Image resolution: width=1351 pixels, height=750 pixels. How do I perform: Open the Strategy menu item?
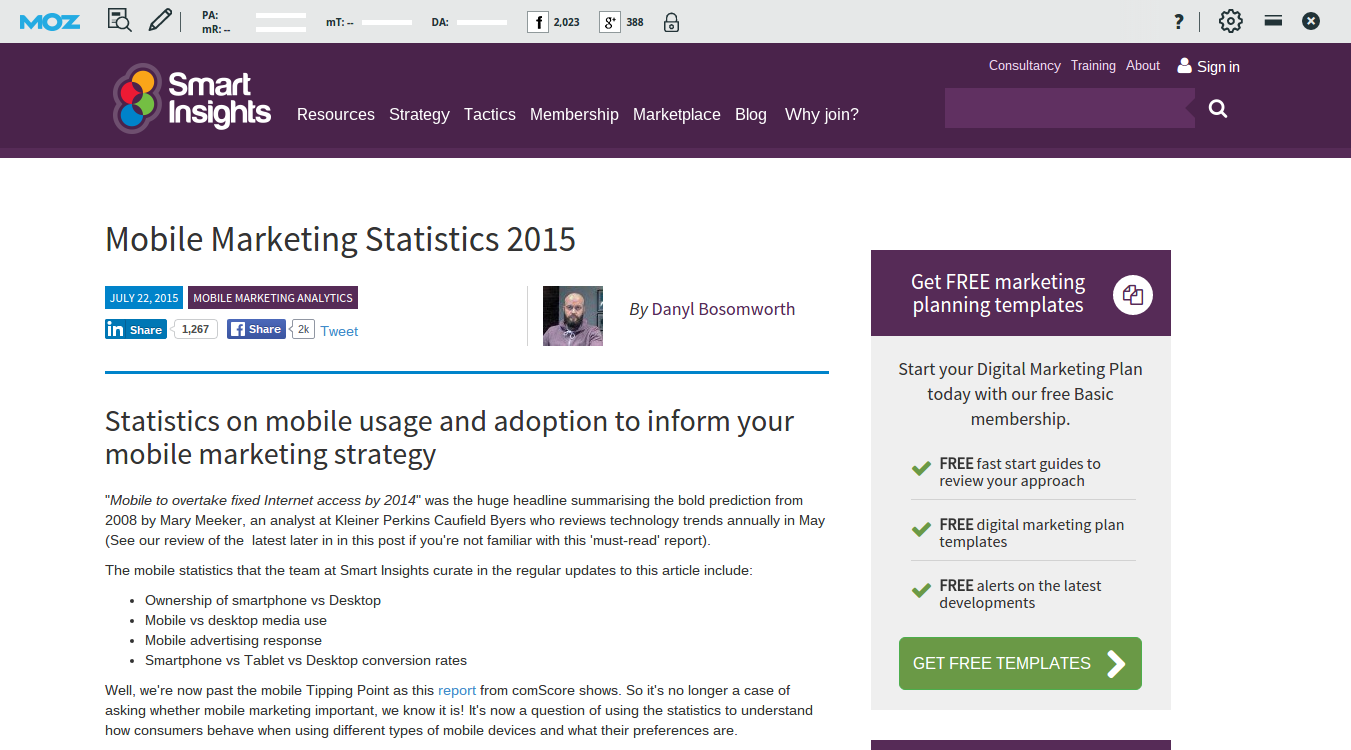[x=419, y=115]
